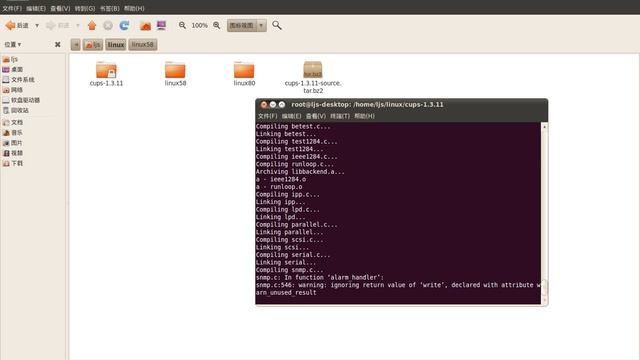Select 文档 in the sidebar
This screenshot has height=360, width=640.
pos(13,122)
